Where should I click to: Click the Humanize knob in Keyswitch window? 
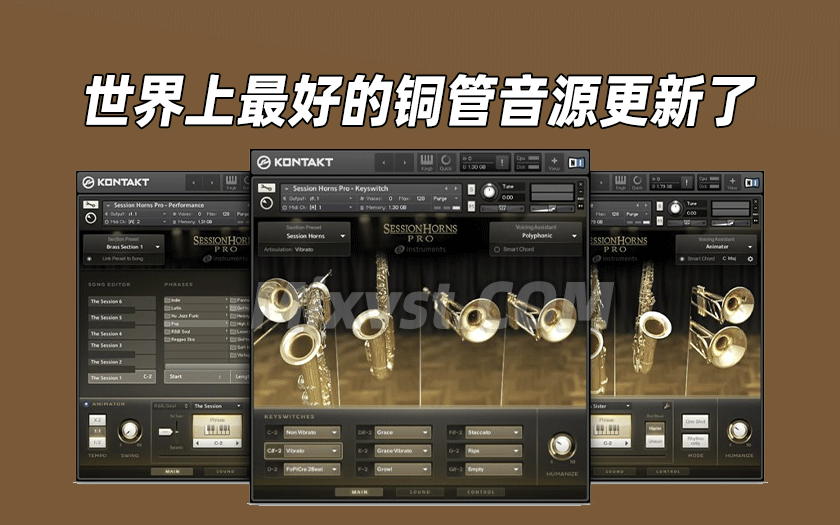coord(562,446)
